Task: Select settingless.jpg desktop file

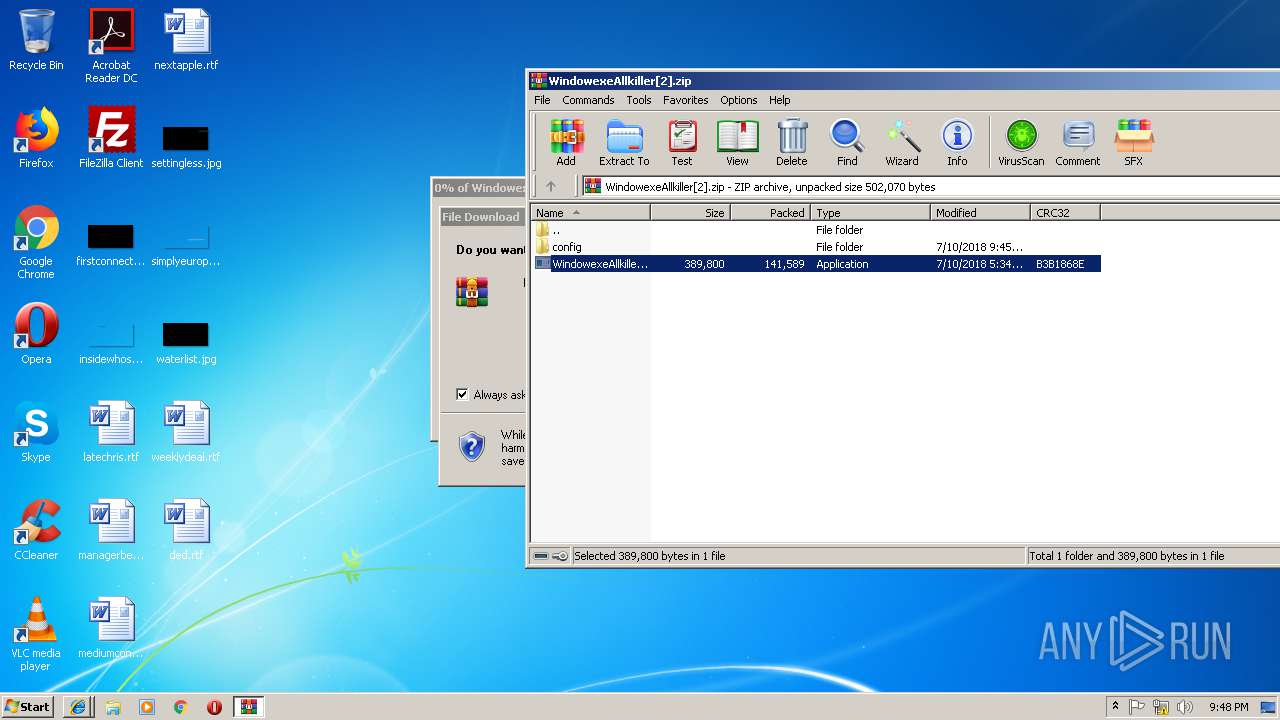Action: (x=186, y=146)
